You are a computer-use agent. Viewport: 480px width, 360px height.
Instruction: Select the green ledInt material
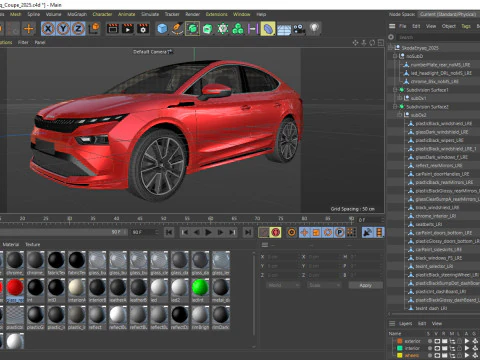pyautogui.click(x=200, y=287)
